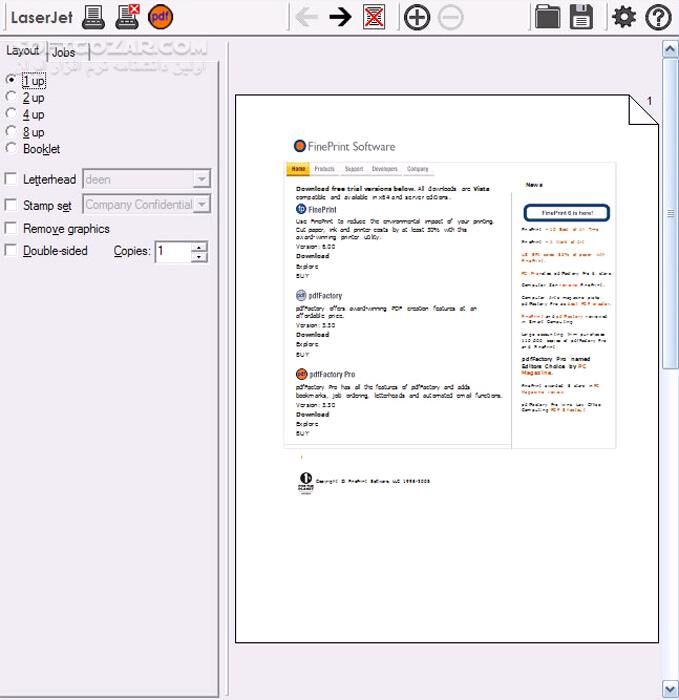Open the Letterhead dropdown showing deen
Screen dimensions: 679x700
click(x=201, y=179)
